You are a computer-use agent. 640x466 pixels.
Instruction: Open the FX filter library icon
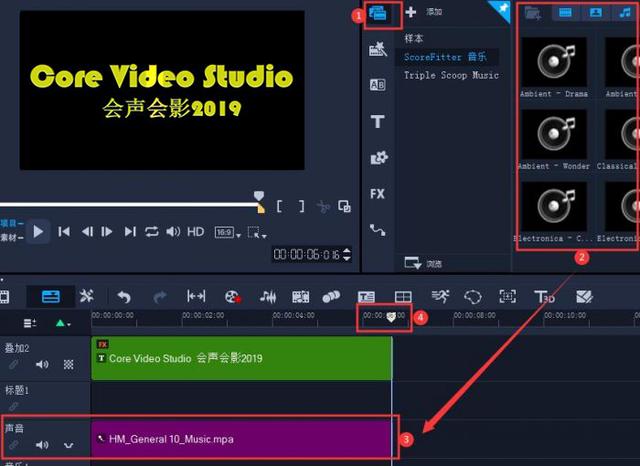[378, 194]
